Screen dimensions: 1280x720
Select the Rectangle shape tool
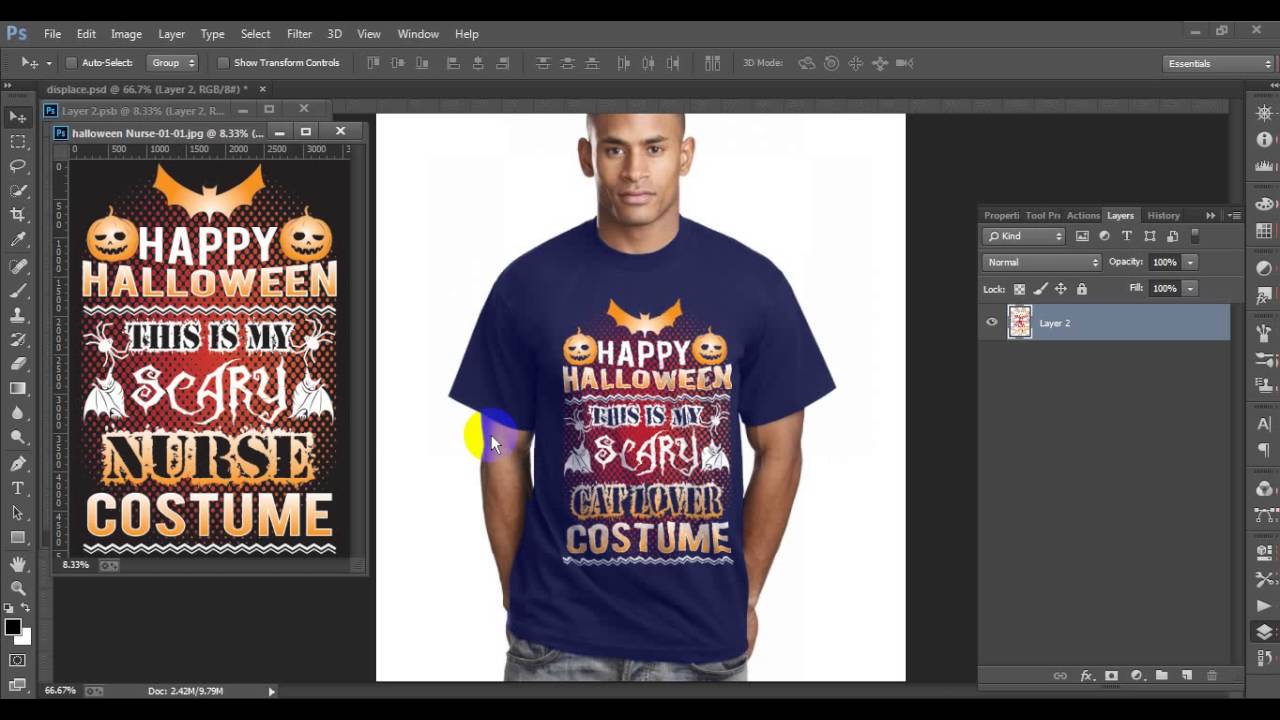point(18,537)
